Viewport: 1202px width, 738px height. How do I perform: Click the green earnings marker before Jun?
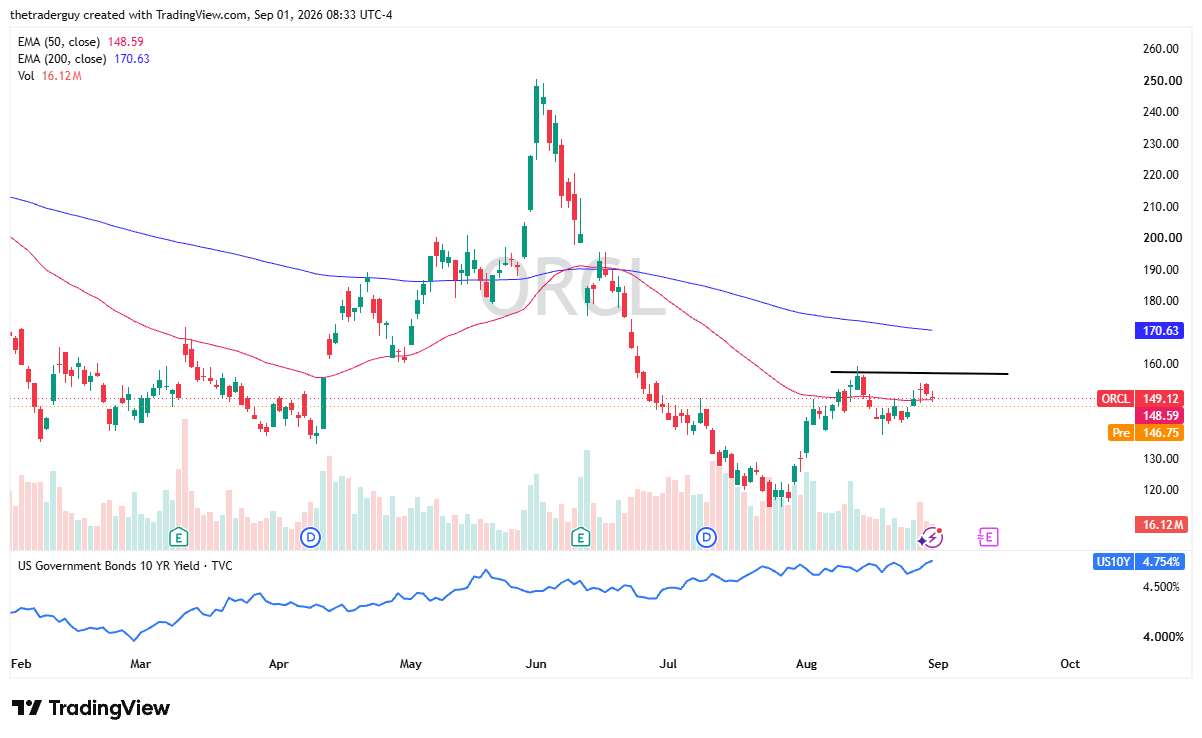(580, 537)
